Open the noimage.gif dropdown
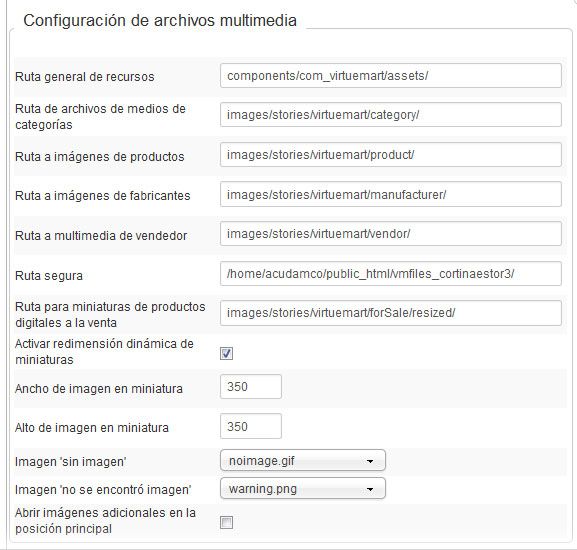Image resolution: width=577 pixels, height=550 pixels. [303, 461]
